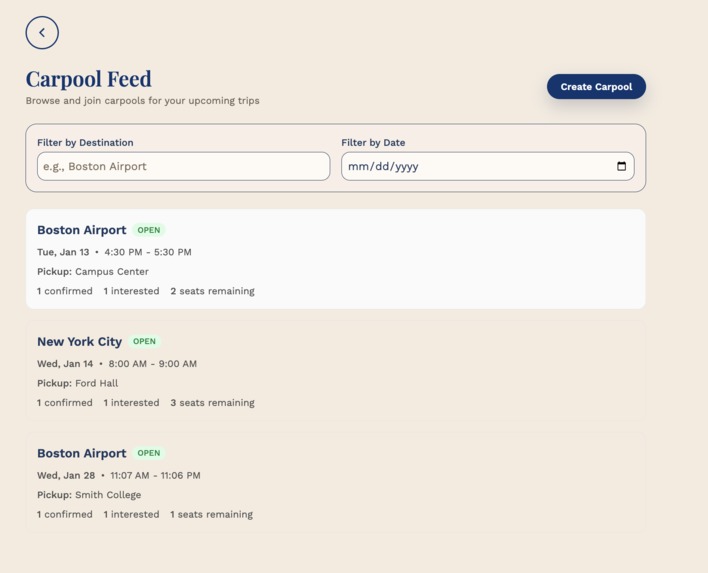Click OPEN badge on Jan 13 carpool
The height and width of the screenshot is (573, 708).
click(149, 230)
